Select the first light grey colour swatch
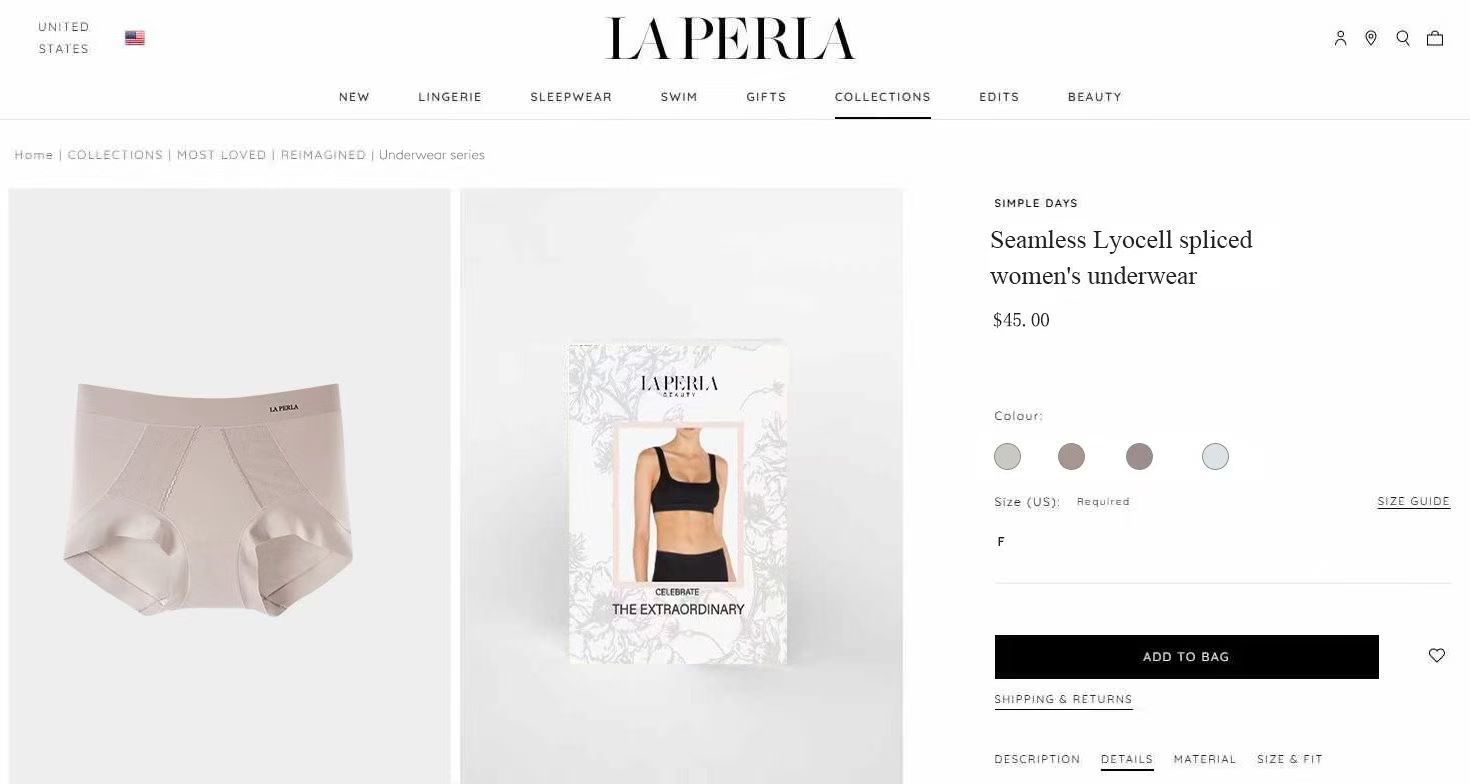Screen dimensions: 1470x784 [1007, 457]
